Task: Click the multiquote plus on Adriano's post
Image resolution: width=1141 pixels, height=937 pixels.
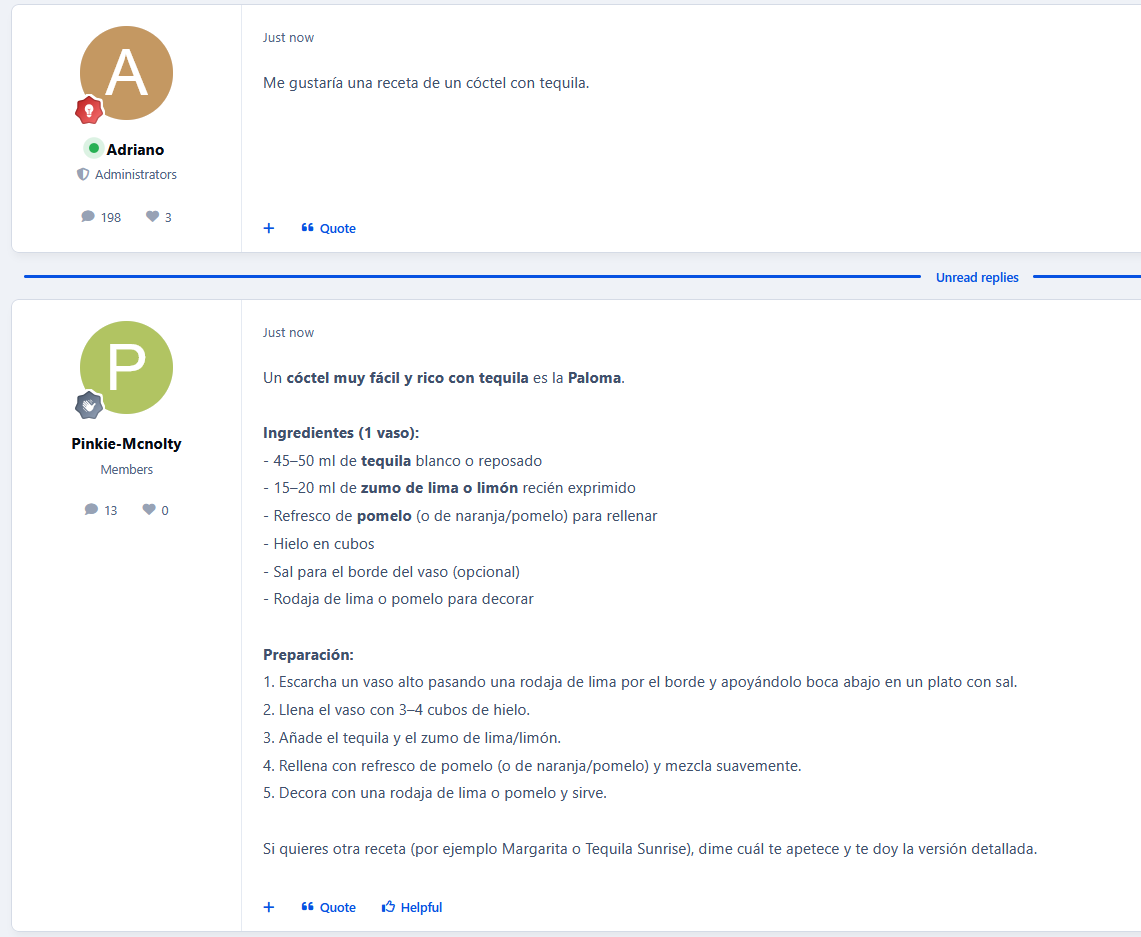Action: click(x=269, y=229)
